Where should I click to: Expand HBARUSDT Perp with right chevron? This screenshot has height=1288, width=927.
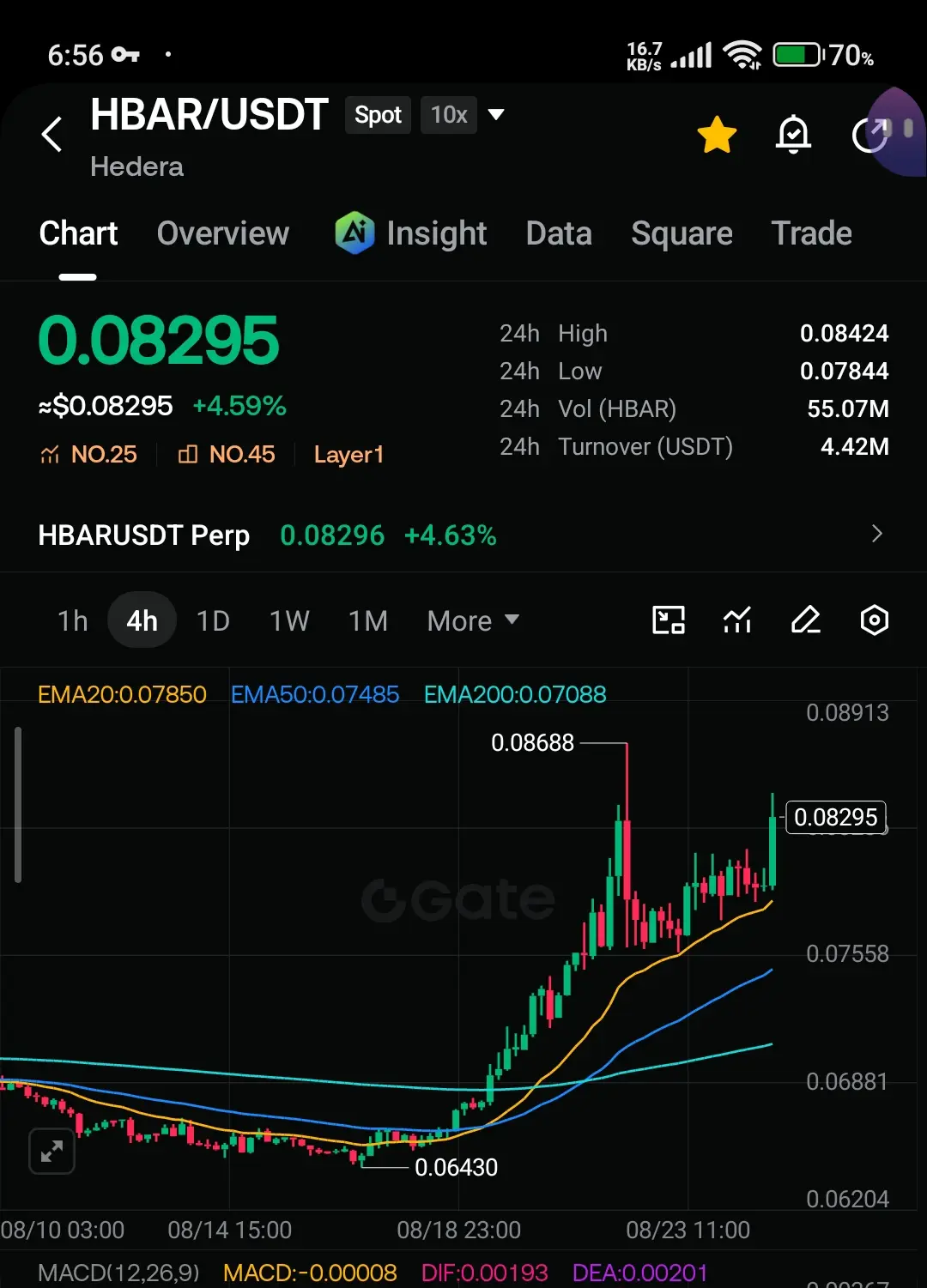[877, 534]
